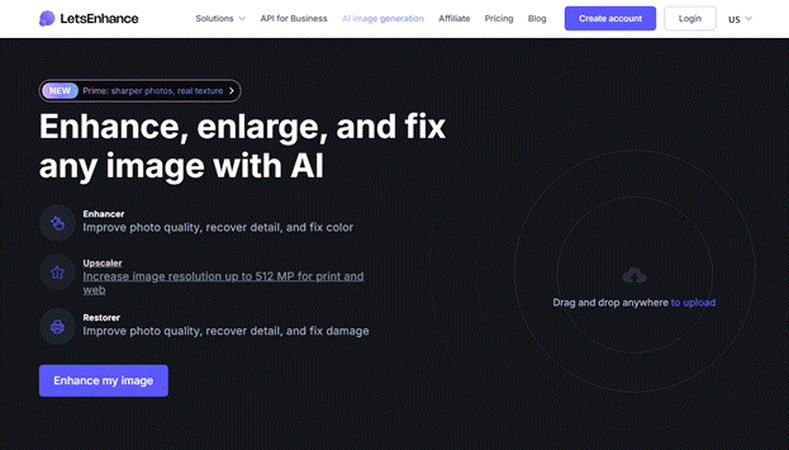Click the Create account button

point(610,19)
